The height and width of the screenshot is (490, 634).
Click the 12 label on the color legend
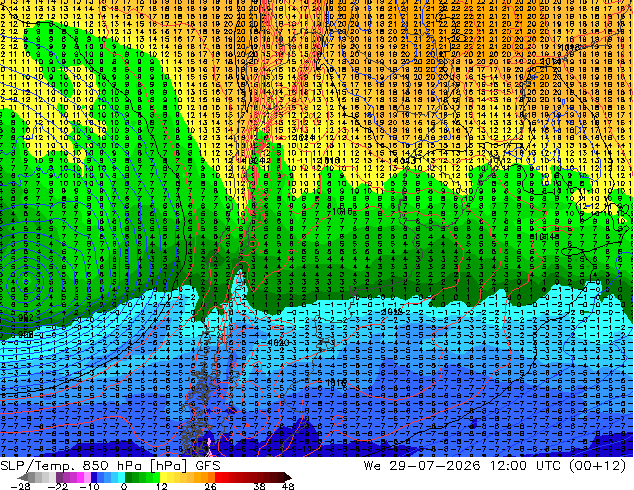[162, 486]
